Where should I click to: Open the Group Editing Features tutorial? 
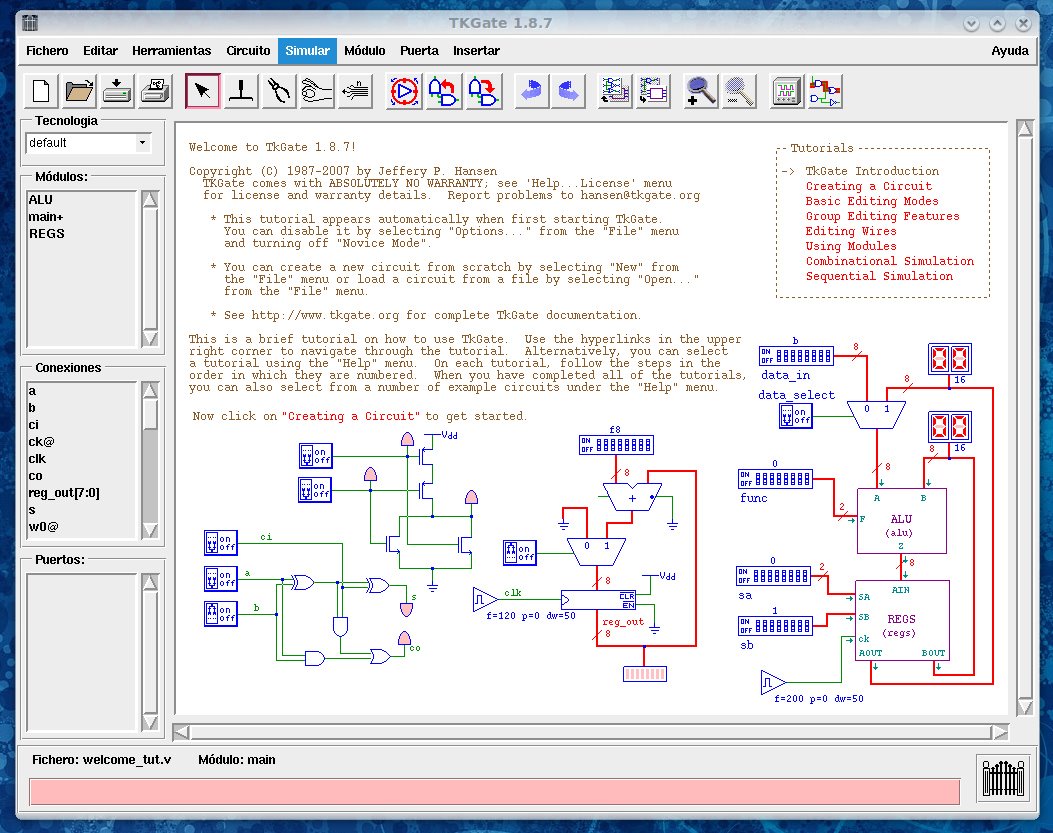882,216
